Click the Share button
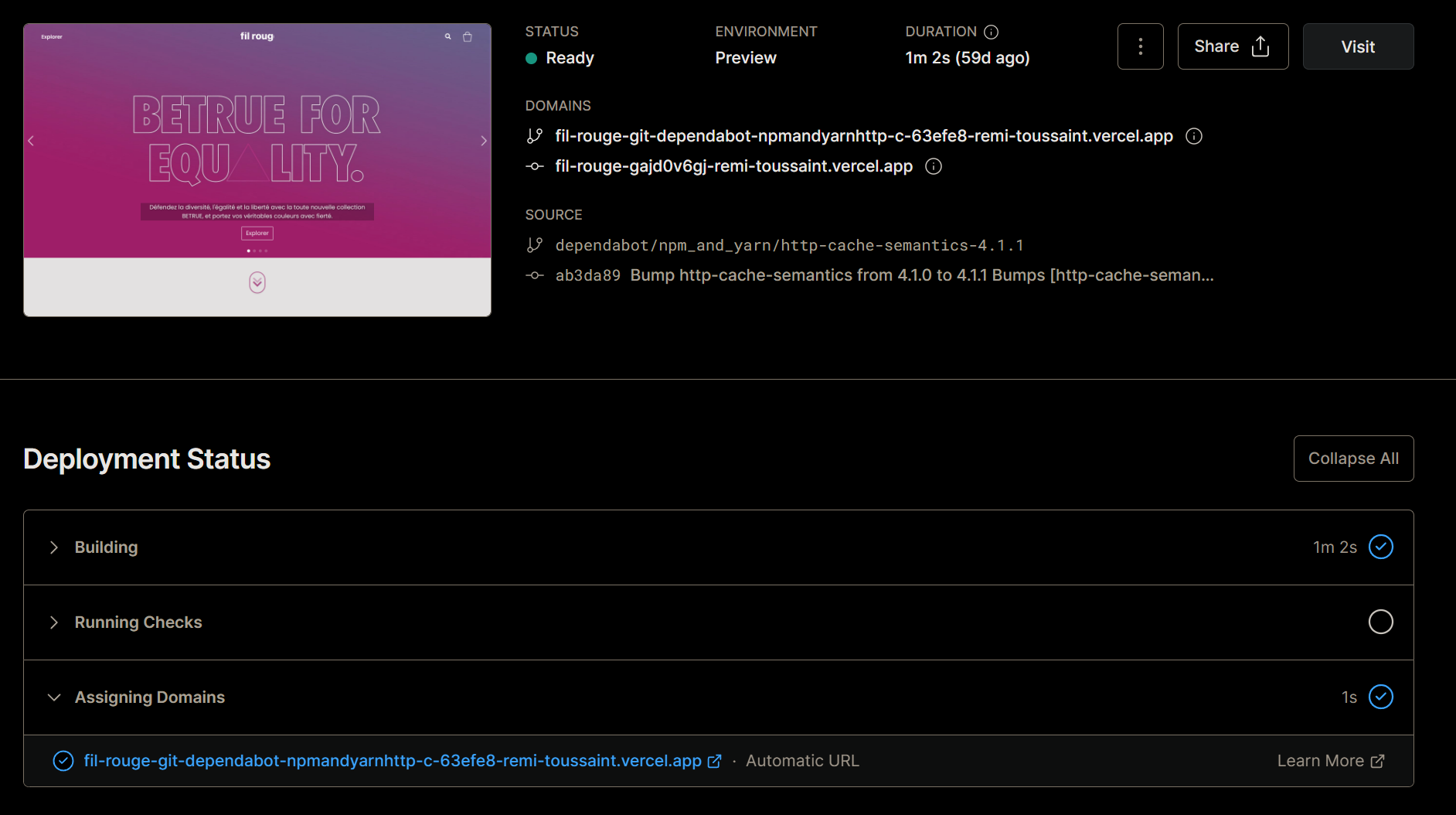Image resolution: width=1456 pixels, height=815 pixels. [x=1233, y=46]
